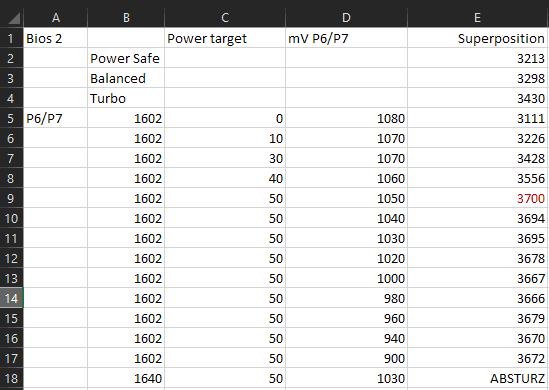The image size is (549, 390).
Task: Select the 1640 cell in column B
Action: [126, 378]
